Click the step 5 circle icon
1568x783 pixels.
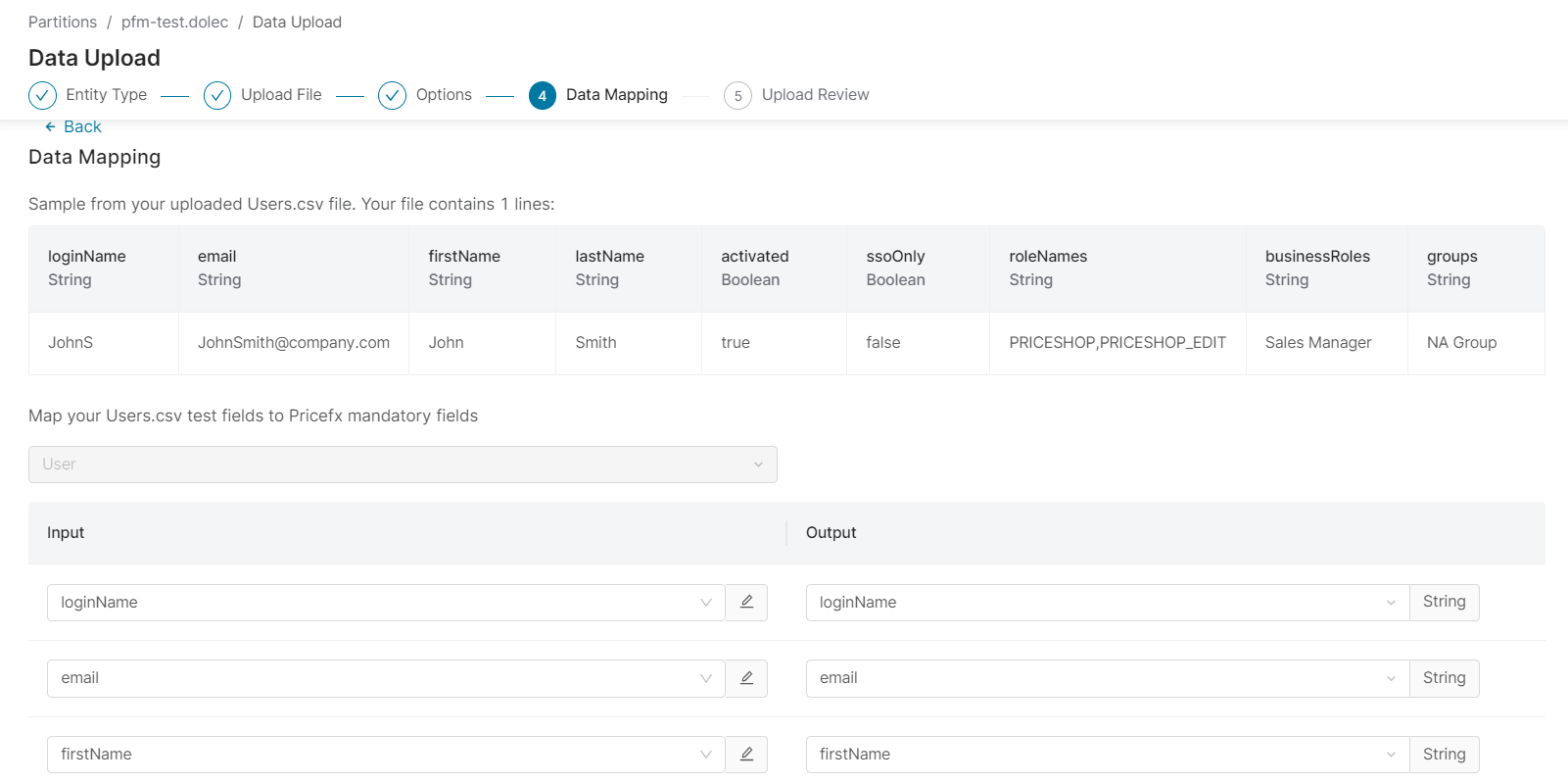coord(737,96)
